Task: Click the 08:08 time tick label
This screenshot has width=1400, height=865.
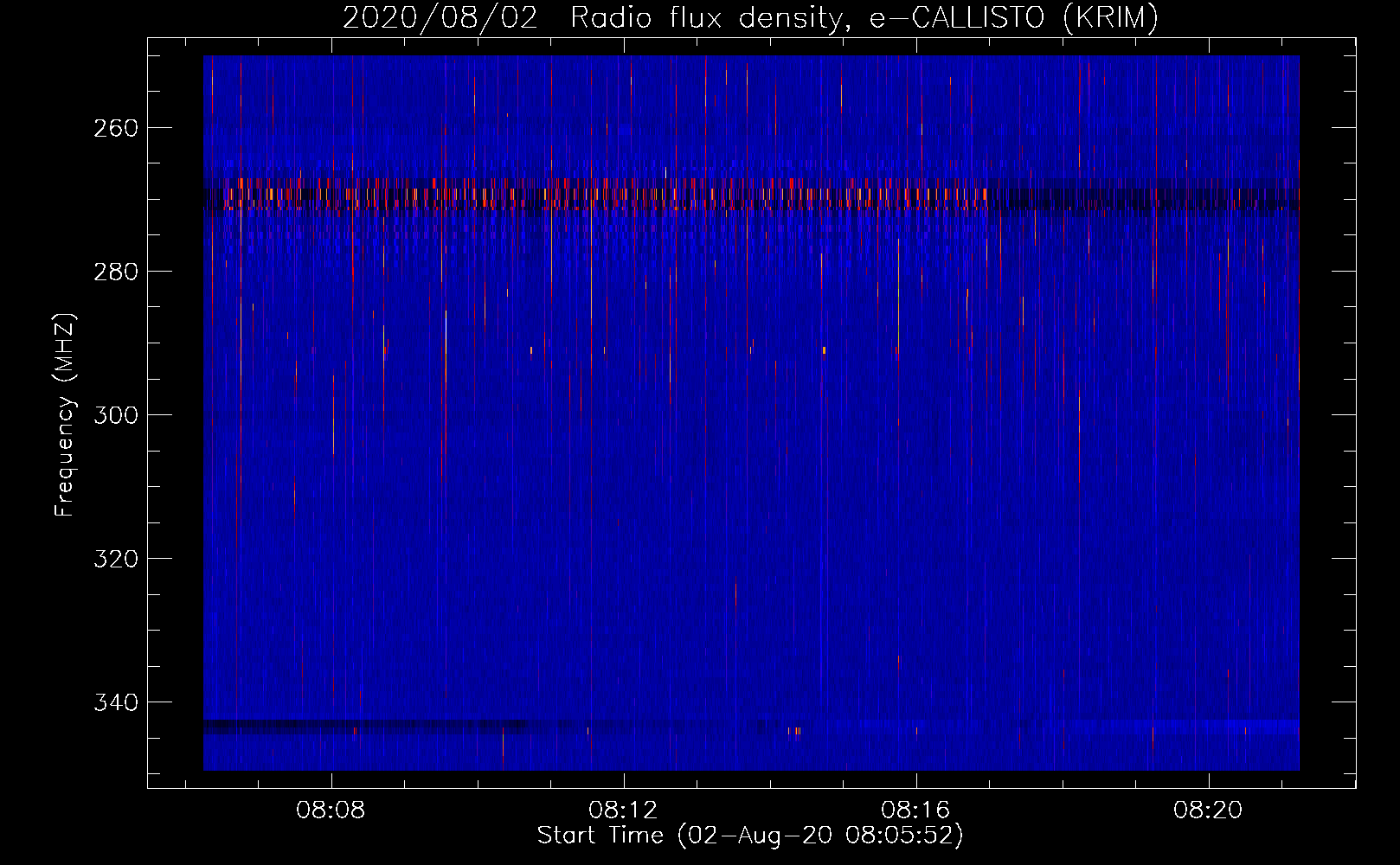Action: coord(331,810)
